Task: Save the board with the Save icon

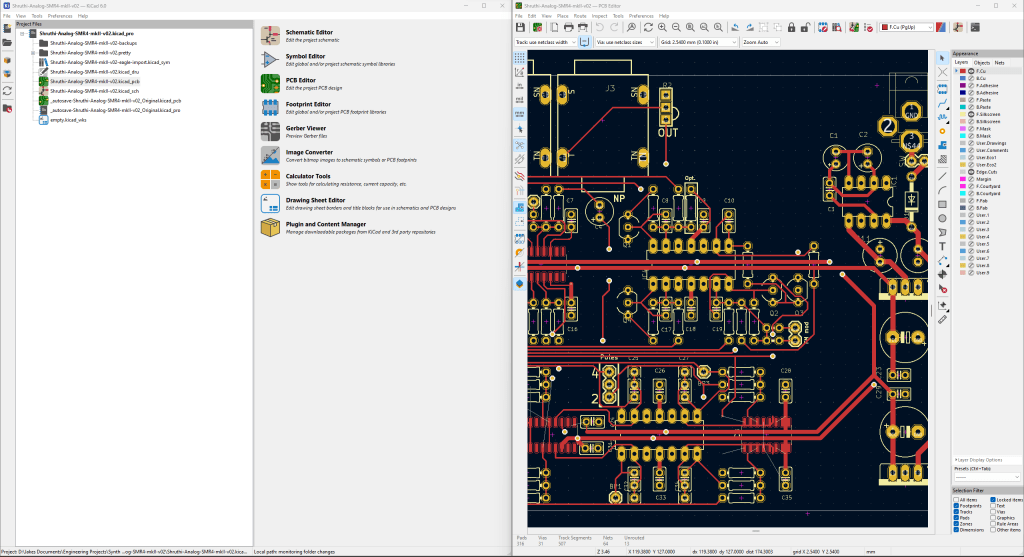Action: (520, 27)
